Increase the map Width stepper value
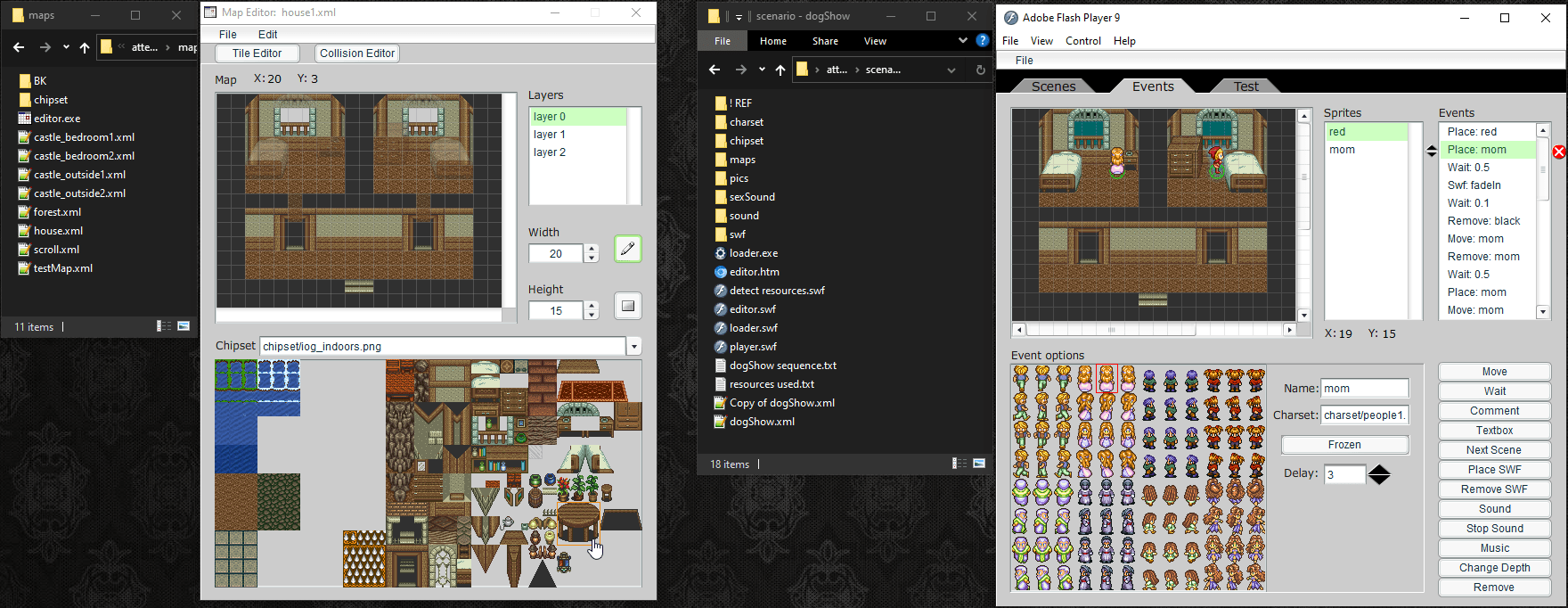Image resolution: width=1568 pixels, height=608 pixels. 592,250
